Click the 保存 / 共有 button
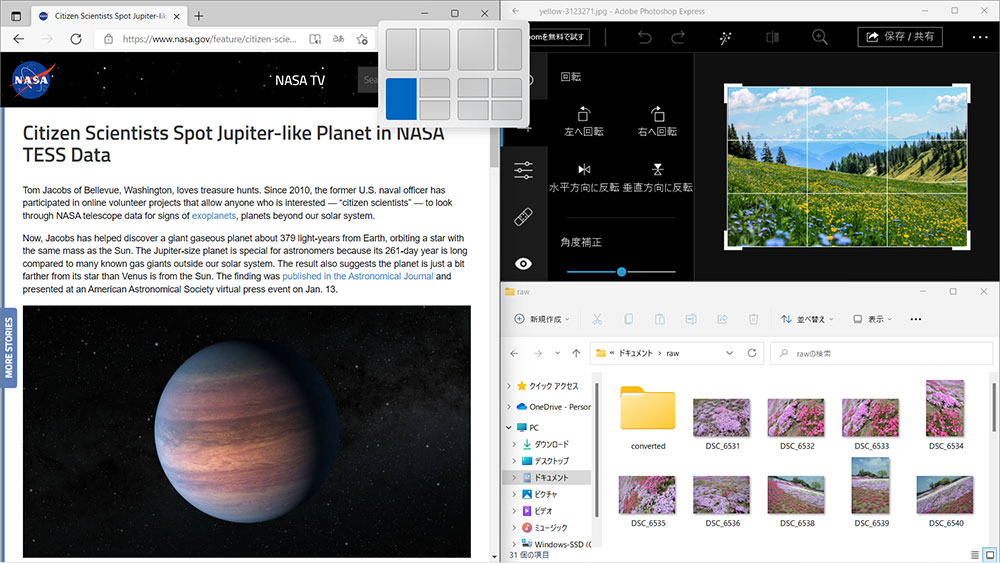 pos(899,37)
